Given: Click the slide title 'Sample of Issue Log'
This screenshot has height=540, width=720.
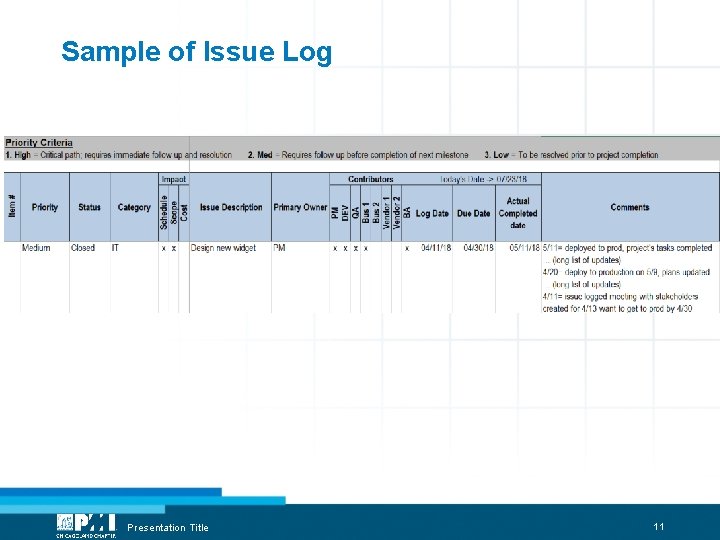Looking at the screenshot, I should (197, 52).
